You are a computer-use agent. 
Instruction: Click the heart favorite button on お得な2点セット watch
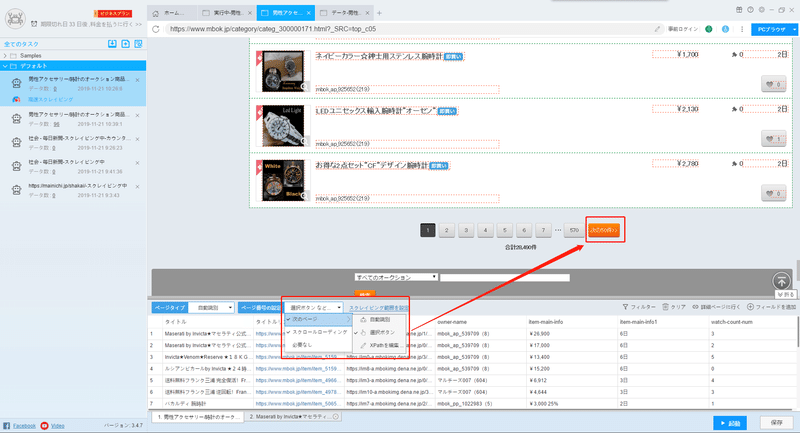[773, 193]
